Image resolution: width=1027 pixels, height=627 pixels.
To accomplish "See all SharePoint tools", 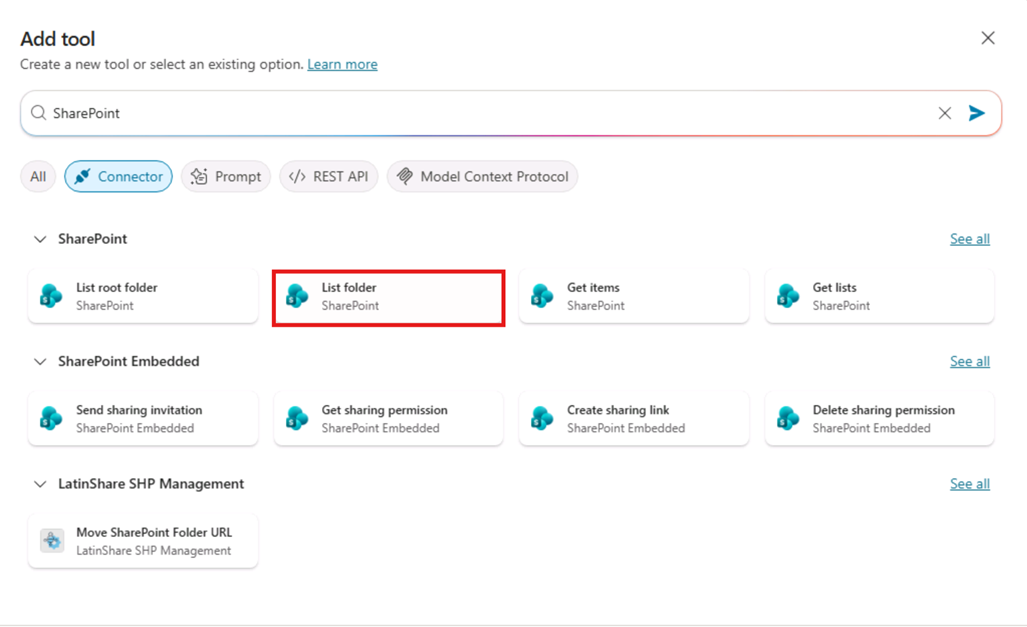I will 970,239.
